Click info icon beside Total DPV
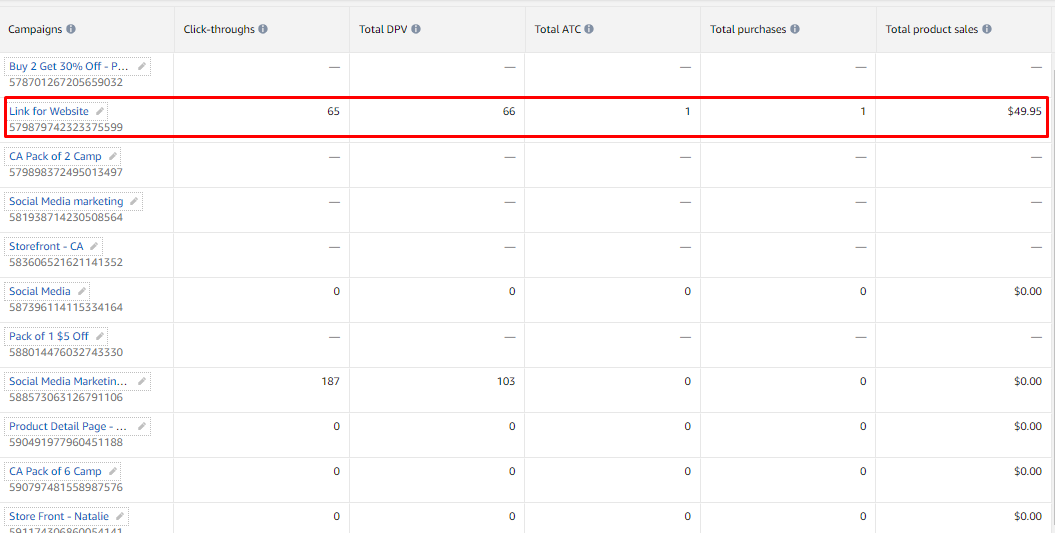The width and height of the screenshot is (1055, 533). click(415, 30)
